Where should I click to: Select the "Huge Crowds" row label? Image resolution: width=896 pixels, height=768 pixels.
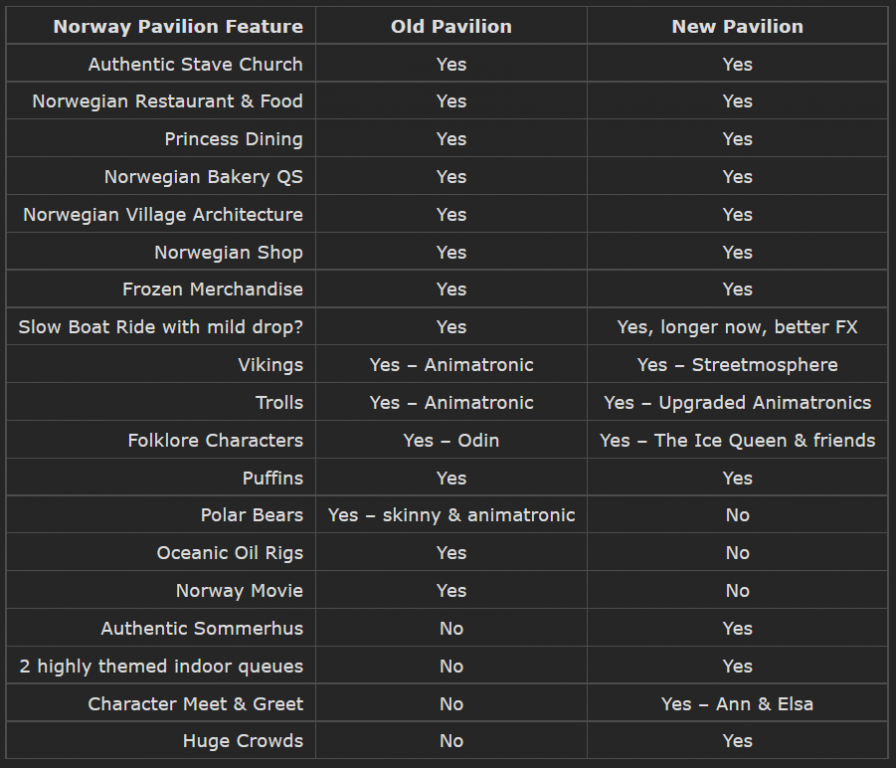tap(242, 741)
